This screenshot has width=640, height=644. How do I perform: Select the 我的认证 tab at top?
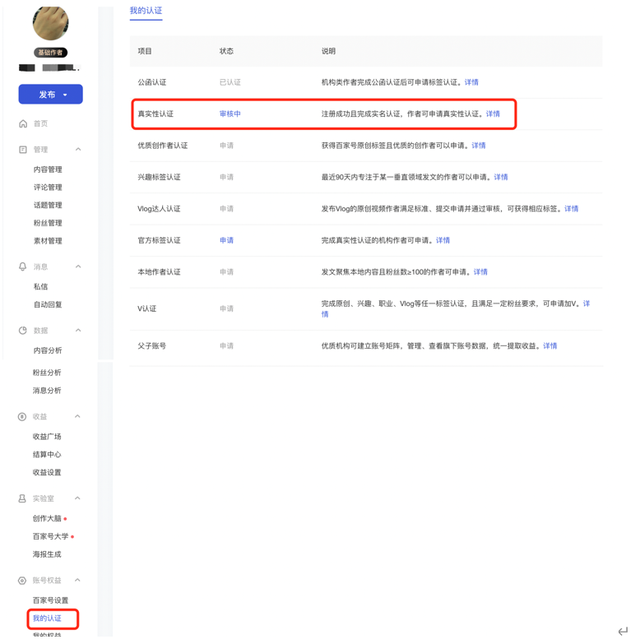click(x=146, y=10)
